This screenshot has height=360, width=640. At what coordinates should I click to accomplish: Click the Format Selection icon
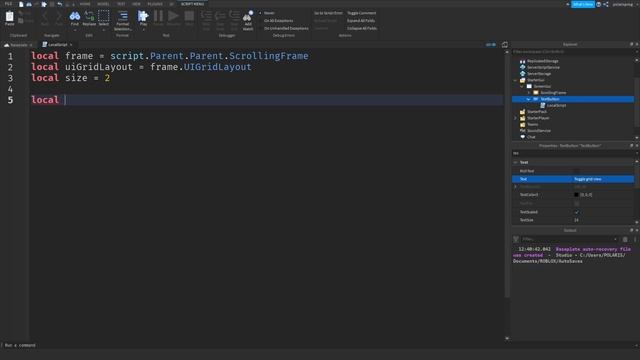122,16
